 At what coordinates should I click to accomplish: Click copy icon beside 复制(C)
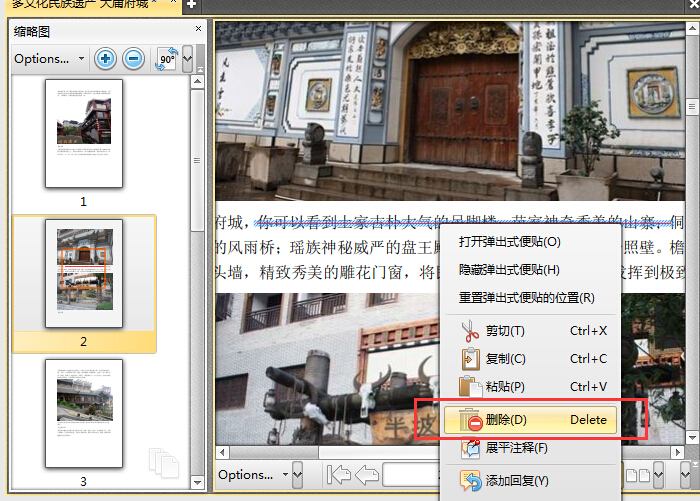click(470, 359)
